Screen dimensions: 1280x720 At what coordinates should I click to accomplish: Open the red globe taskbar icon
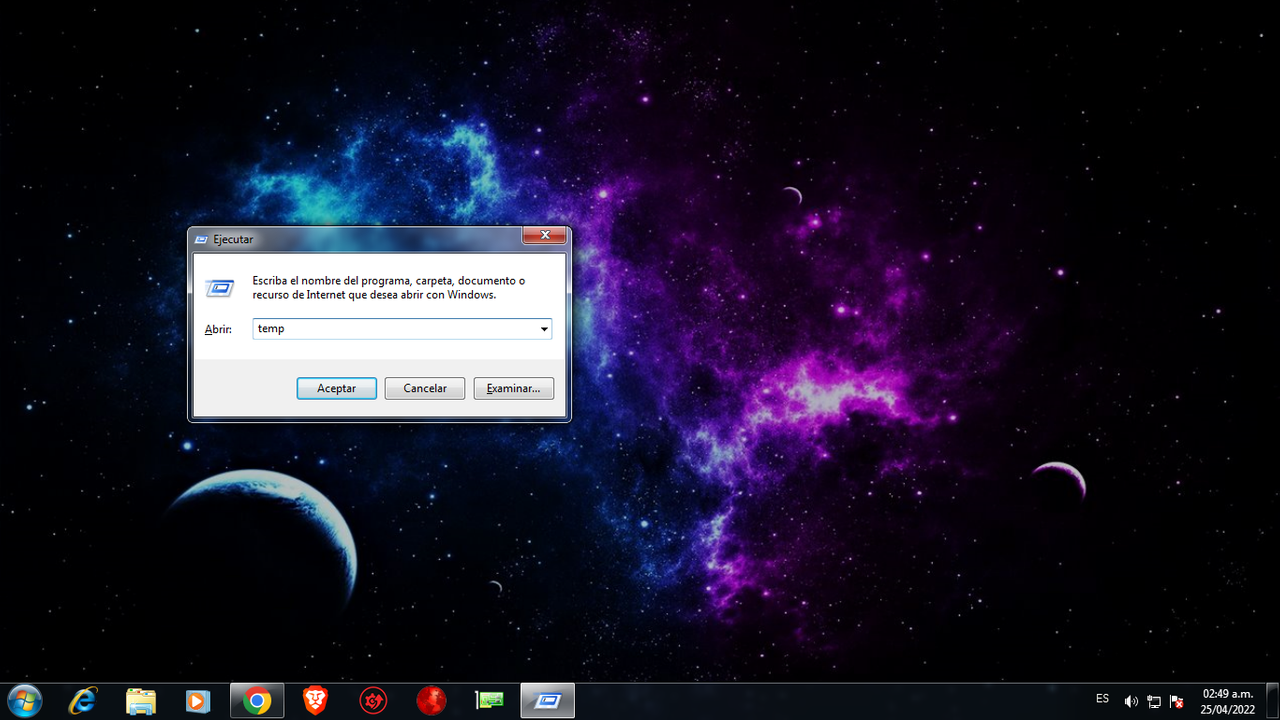tap(431, 701)
